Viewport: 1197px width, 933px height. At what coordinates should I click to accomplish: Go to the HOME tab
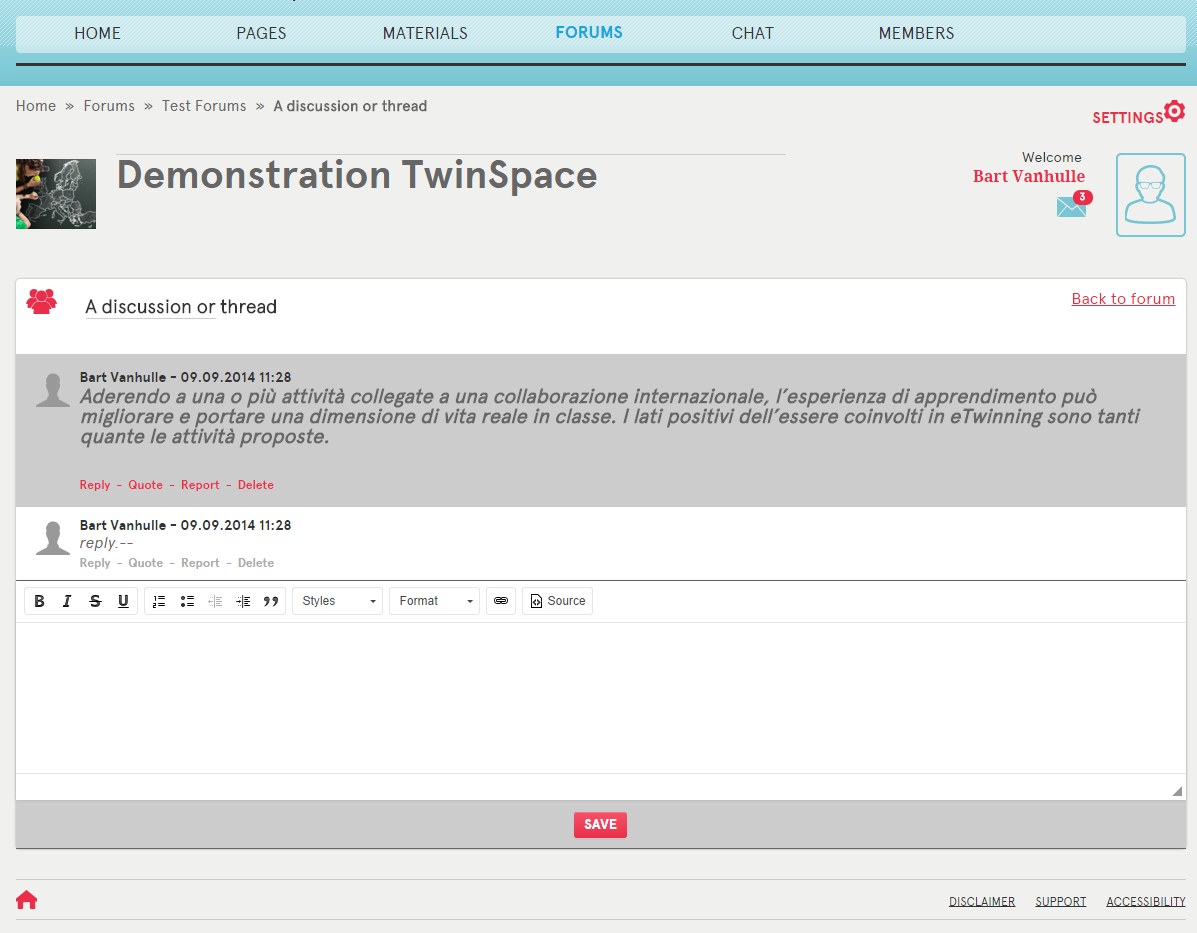click(98, 34)
